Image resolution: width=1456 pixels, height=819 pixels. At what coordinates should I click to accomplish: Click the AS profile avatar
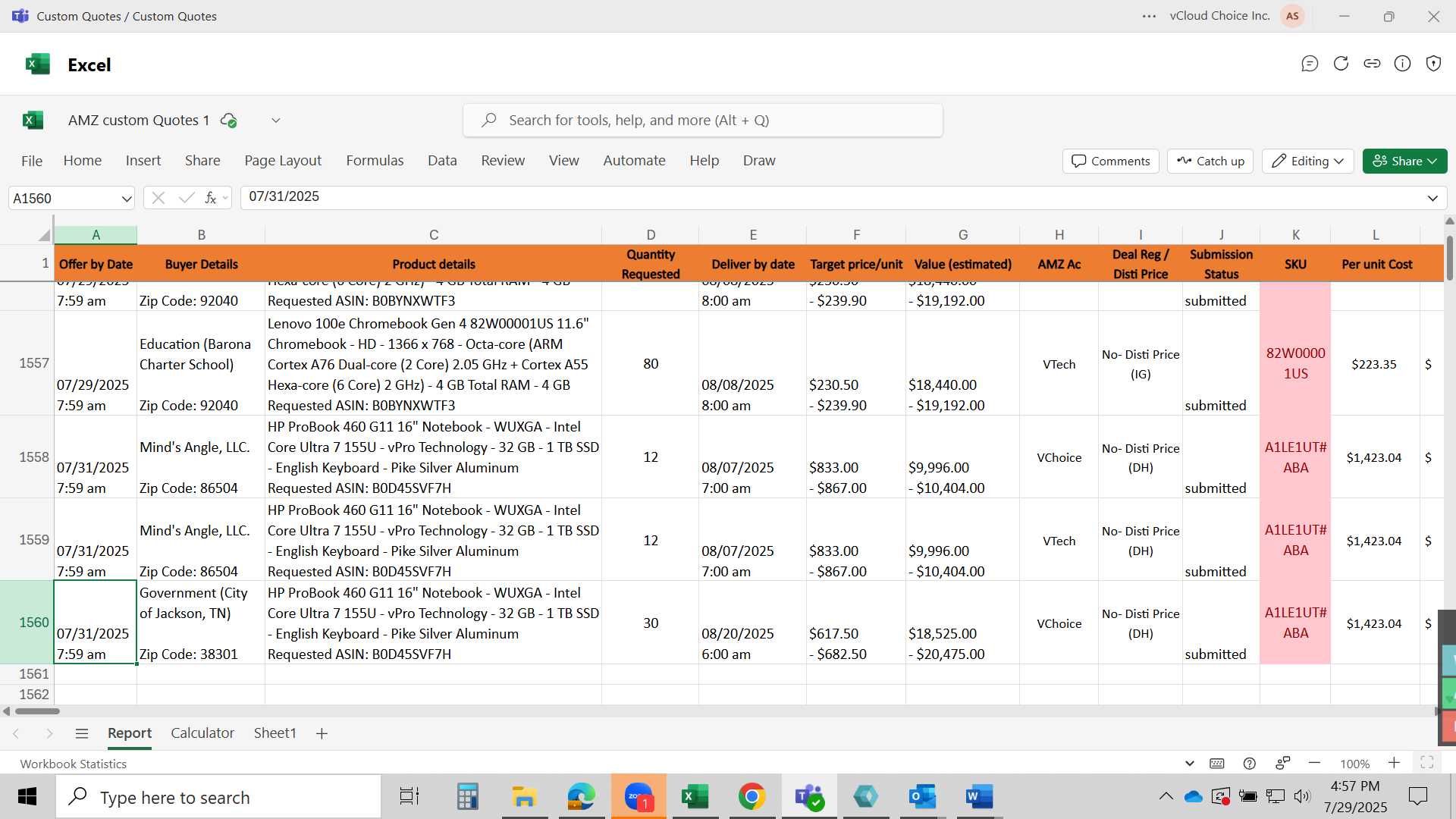1292,16
